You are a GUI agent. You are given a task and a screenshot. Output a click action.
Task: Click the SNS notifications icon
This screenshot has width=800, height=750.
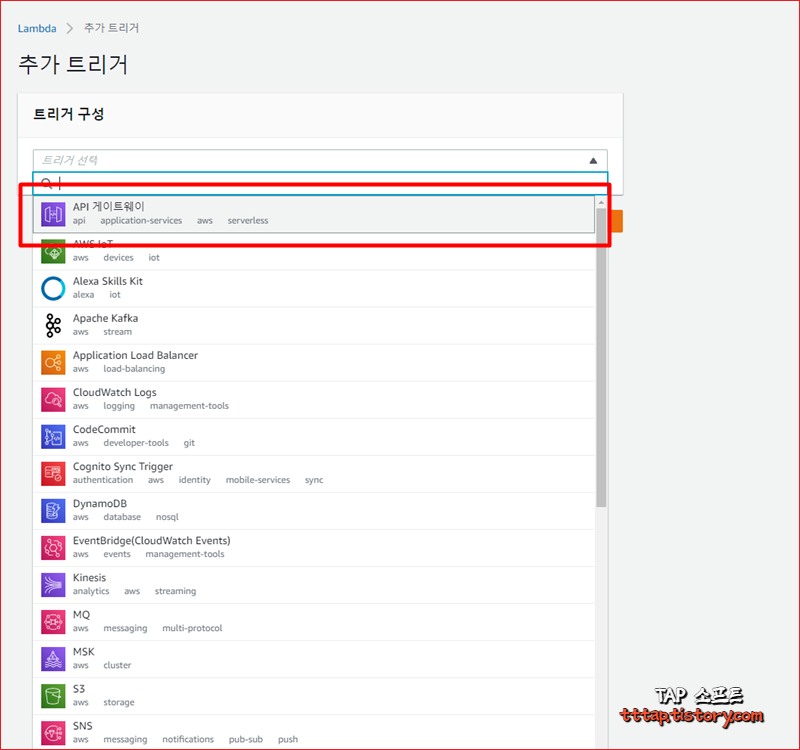click(53, 733)
